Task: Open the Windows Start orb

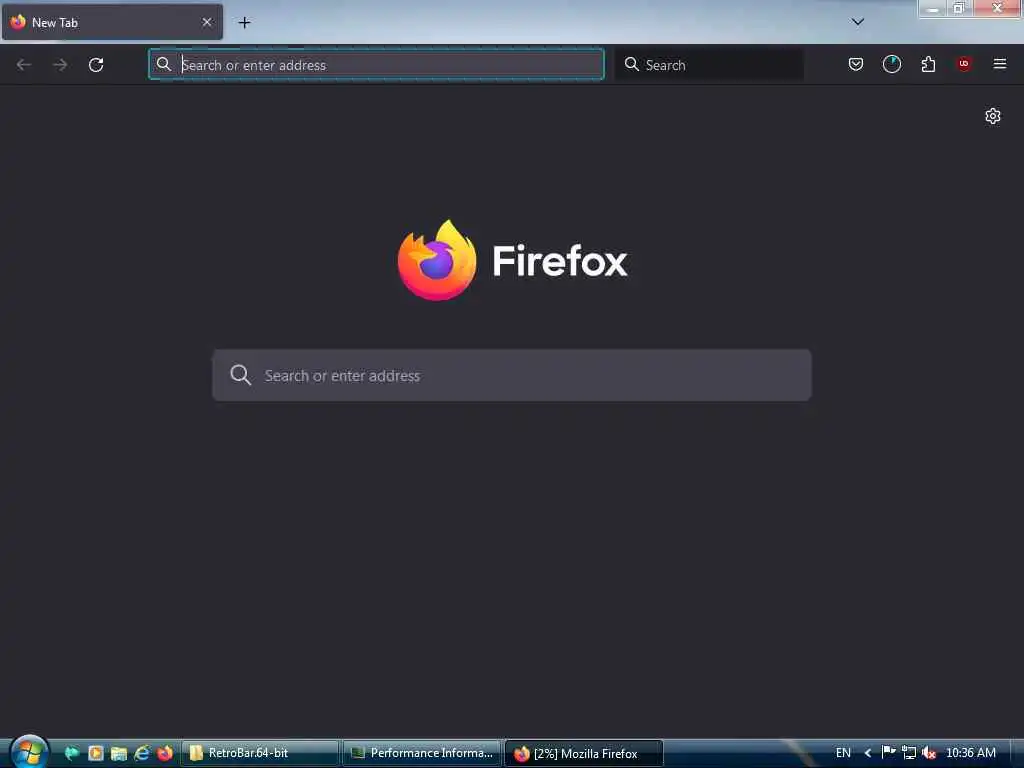Action: tap(29, 752)
